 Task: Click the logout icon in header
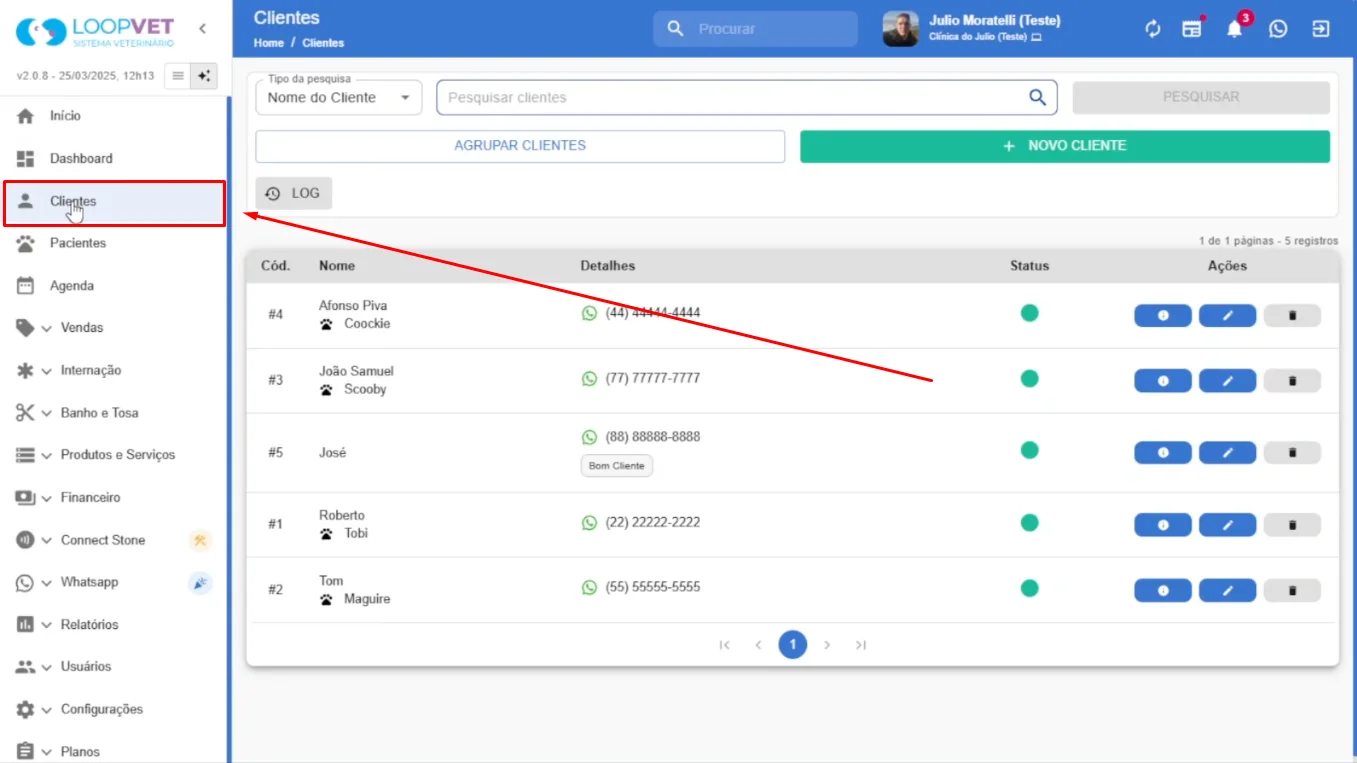(x=1321, y=29)
